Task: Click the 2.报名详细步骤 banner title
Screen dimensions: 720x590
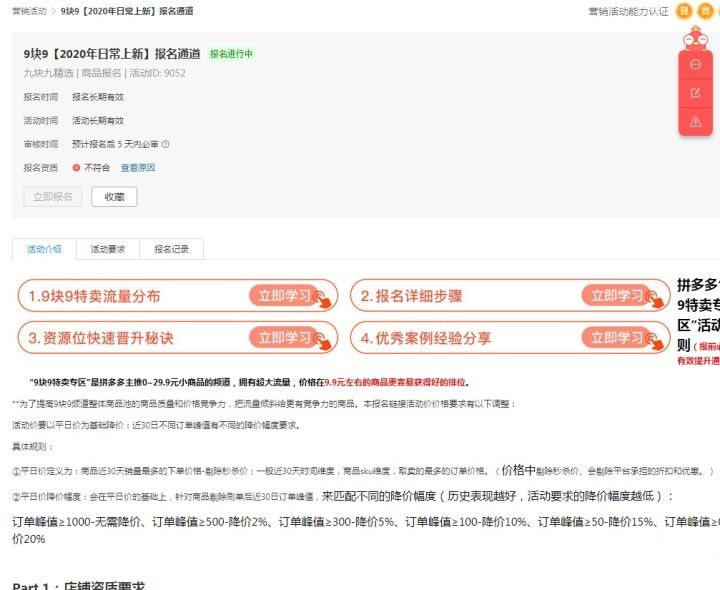Action: pos(411,296)
